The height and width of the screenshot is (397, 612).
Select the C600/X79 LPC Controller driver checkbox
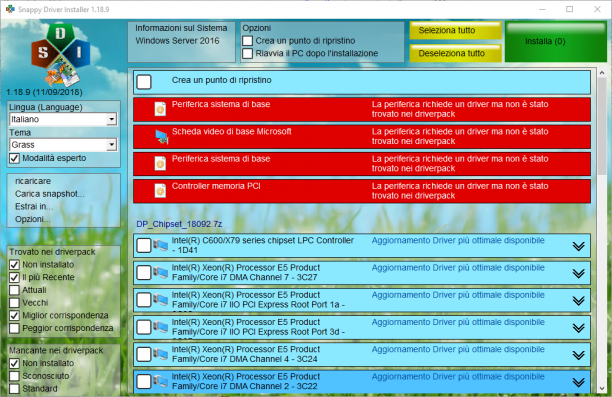(144, 246)
